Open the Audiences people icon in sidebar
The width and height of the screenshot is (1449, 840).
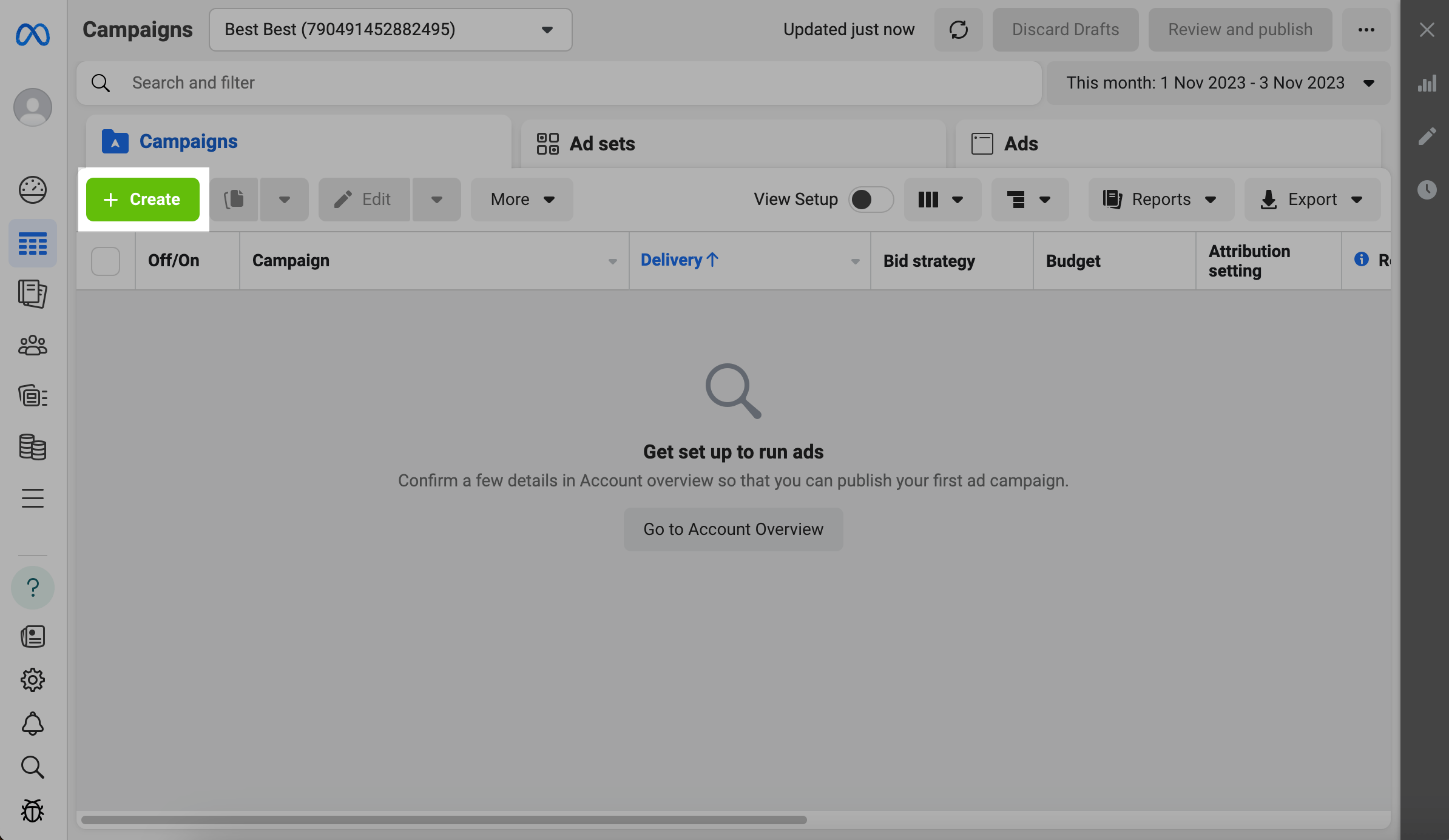pos(33,345)
